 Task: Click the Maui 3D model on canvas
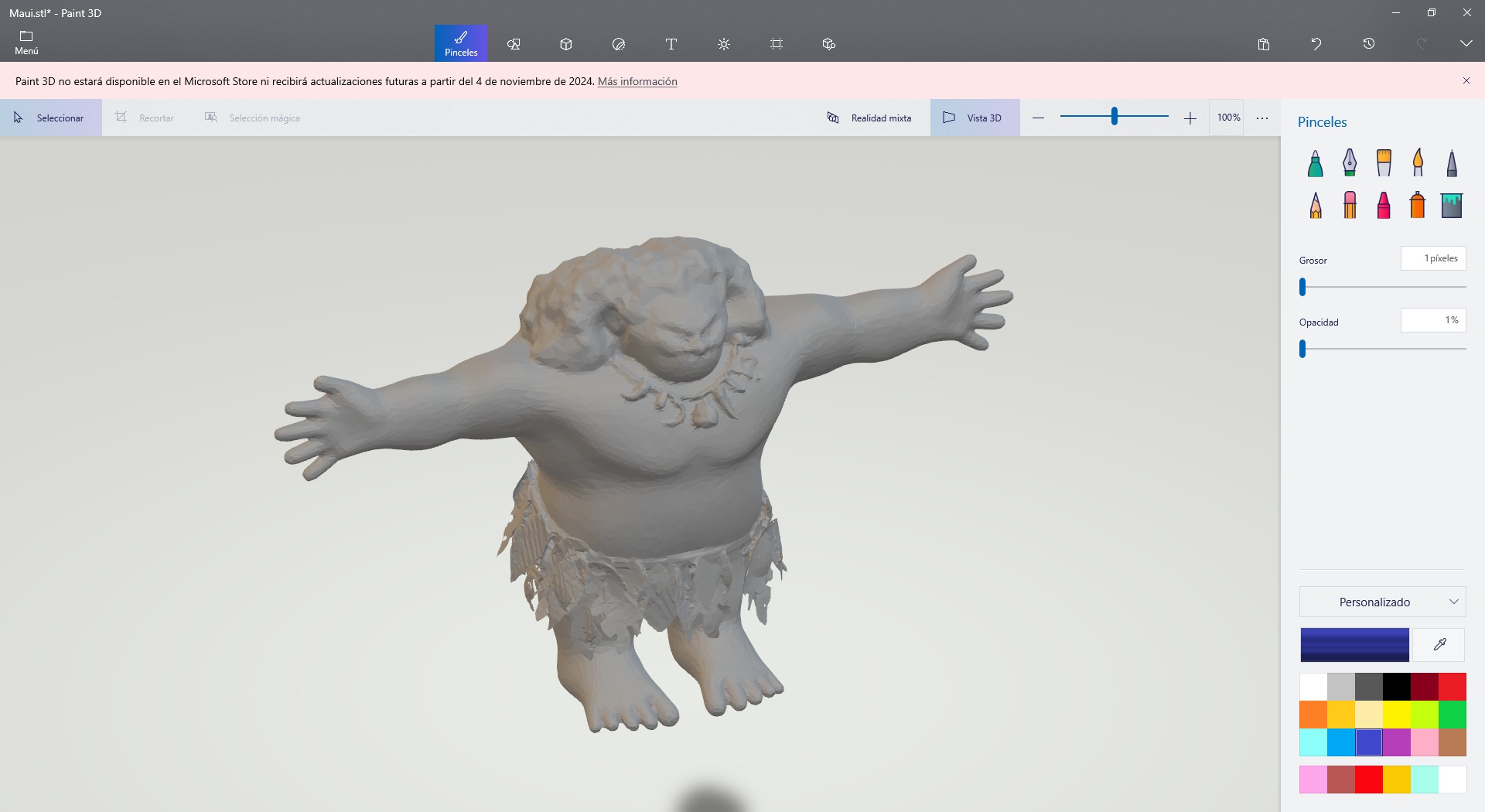click(x=643, y=483)
